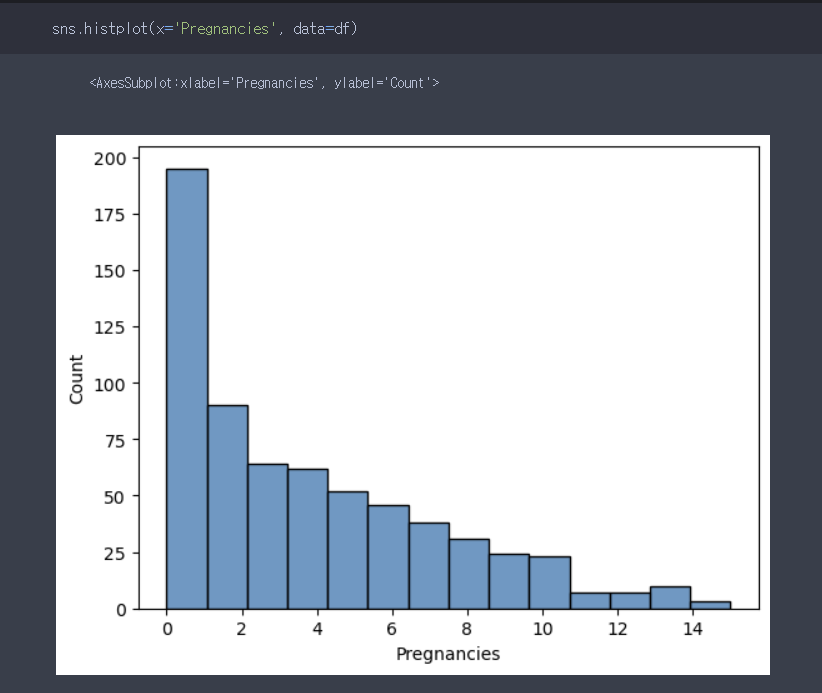Click the data=df argument in the code

[325, 28]
